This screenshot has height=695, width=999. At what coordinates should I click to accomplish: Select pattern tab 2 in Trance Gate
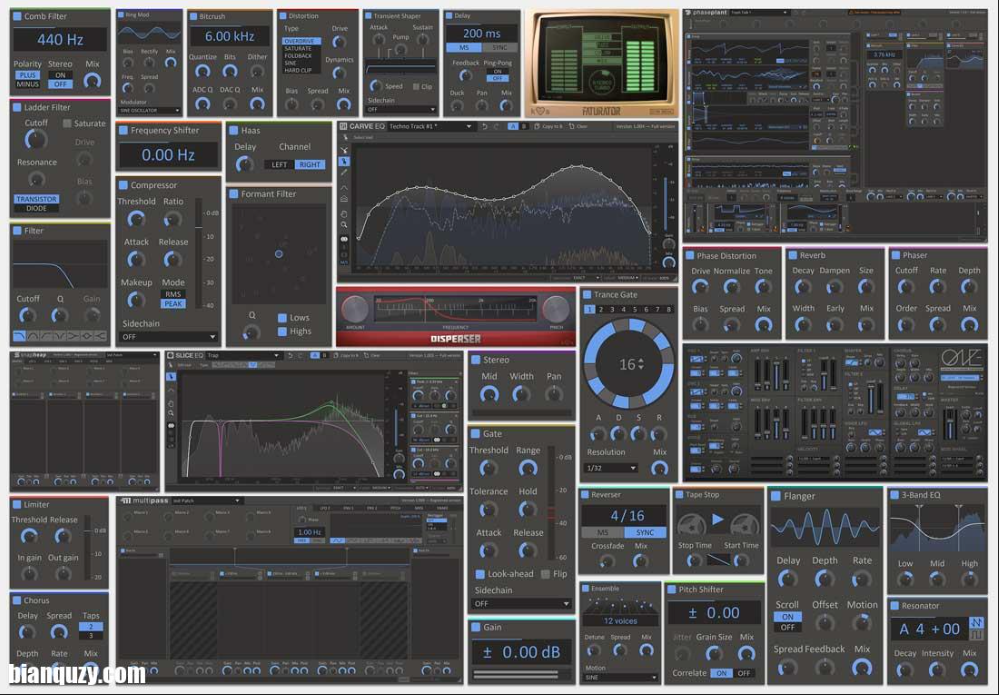point(601,310)
